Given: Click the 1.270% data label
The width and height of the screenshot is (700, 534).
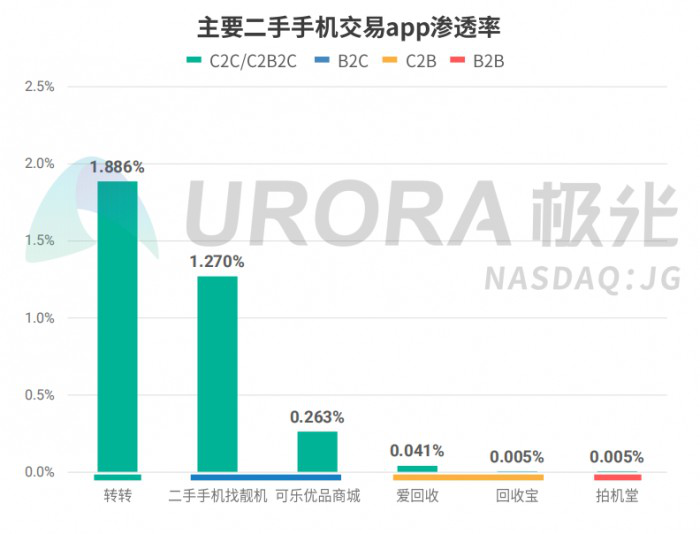Looking at the screenshot, I should pyautogui.click(x=217, y=262).
